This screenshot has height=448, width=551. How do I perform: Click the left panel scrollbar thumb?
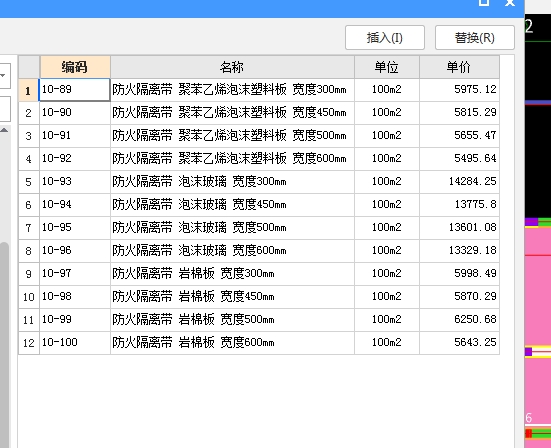4,344
